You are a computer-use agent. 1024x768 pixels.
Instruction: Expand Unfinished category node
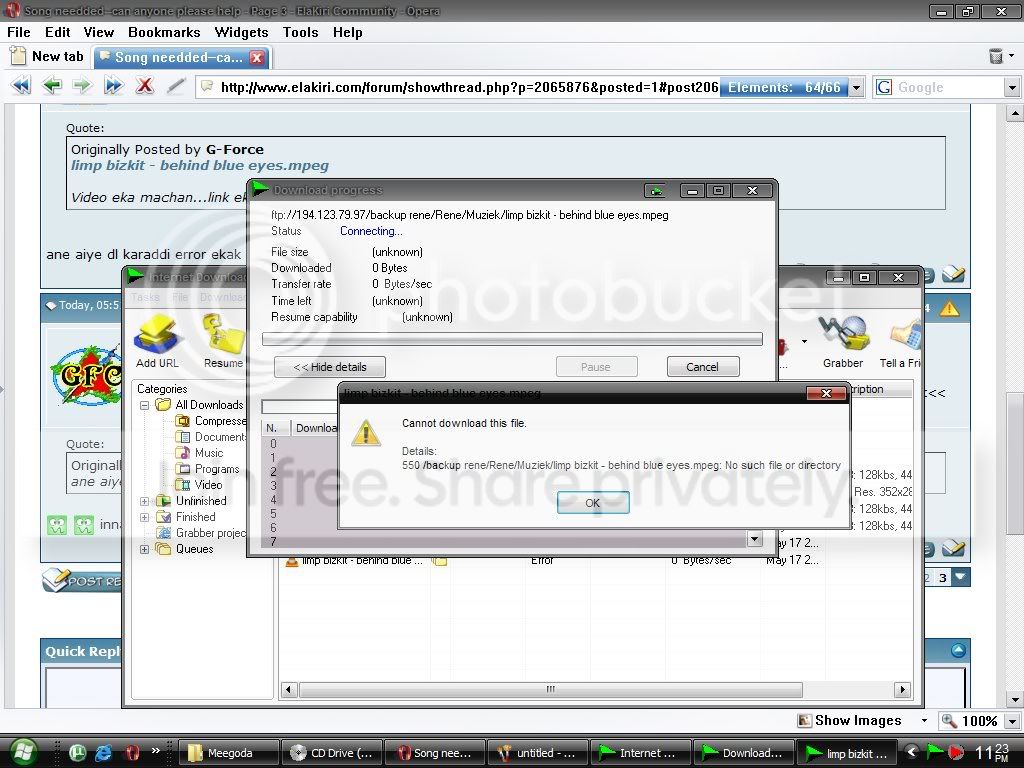pos(144,501)
